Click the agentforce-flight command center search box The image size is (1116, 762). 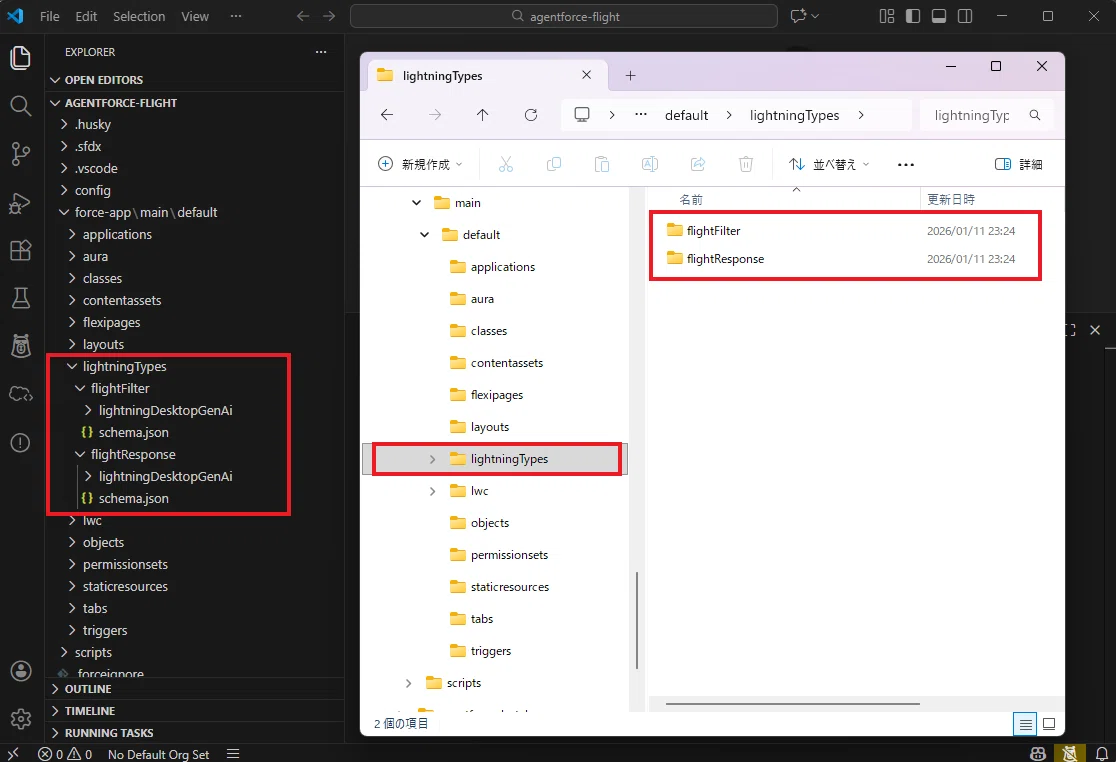564,16
